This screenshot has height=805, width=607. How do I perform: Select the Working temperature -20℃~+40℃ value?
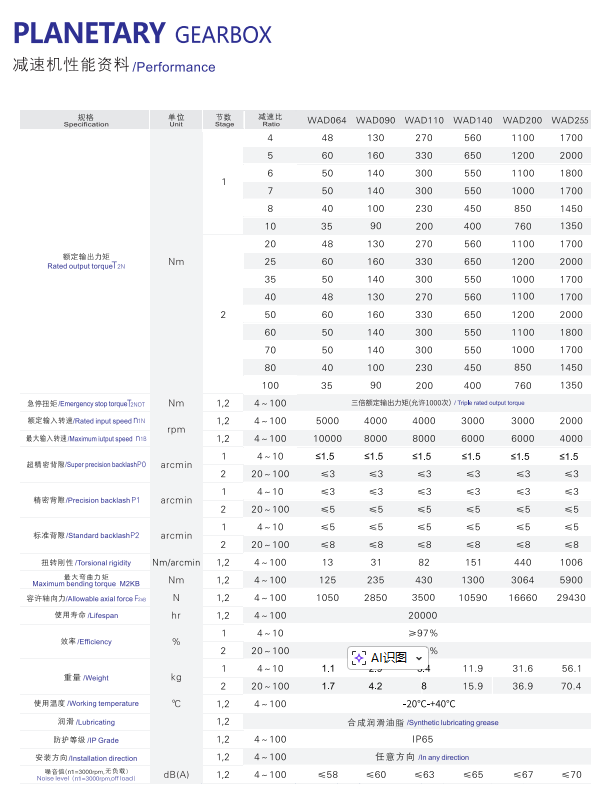423,704
